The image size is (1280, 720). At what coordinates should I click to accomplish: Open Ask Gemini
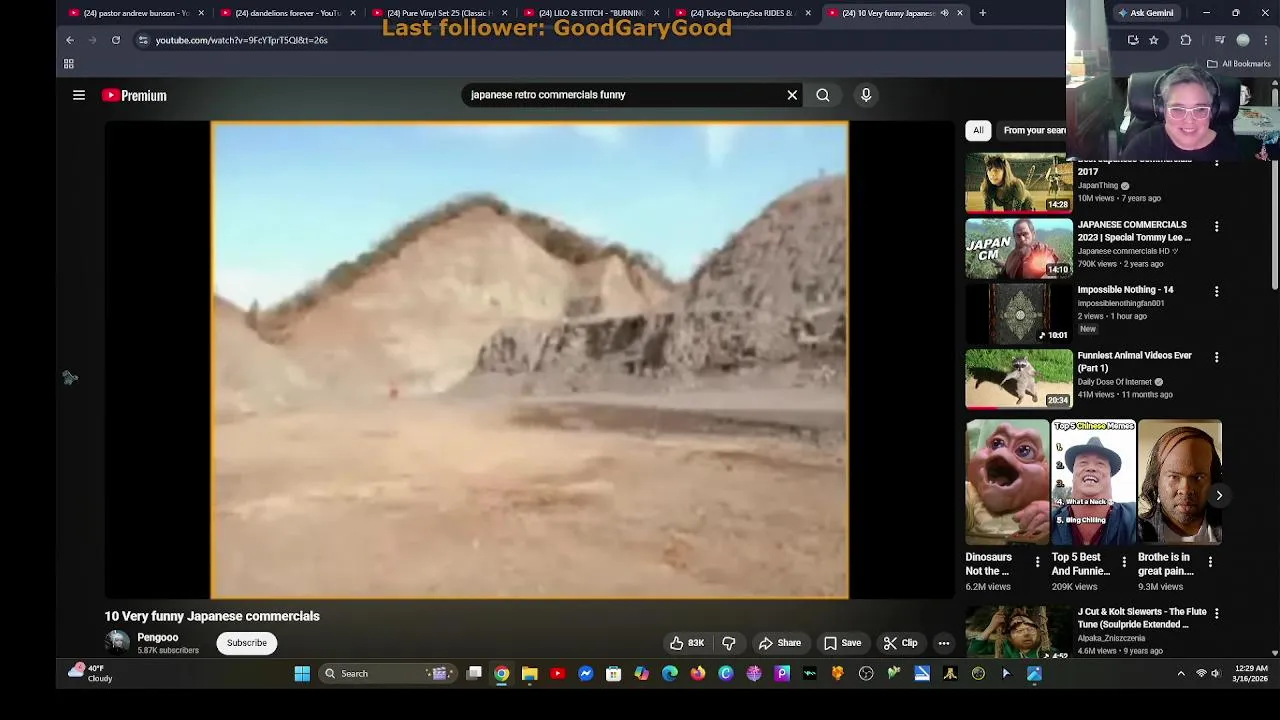(x=1145, y=13)
